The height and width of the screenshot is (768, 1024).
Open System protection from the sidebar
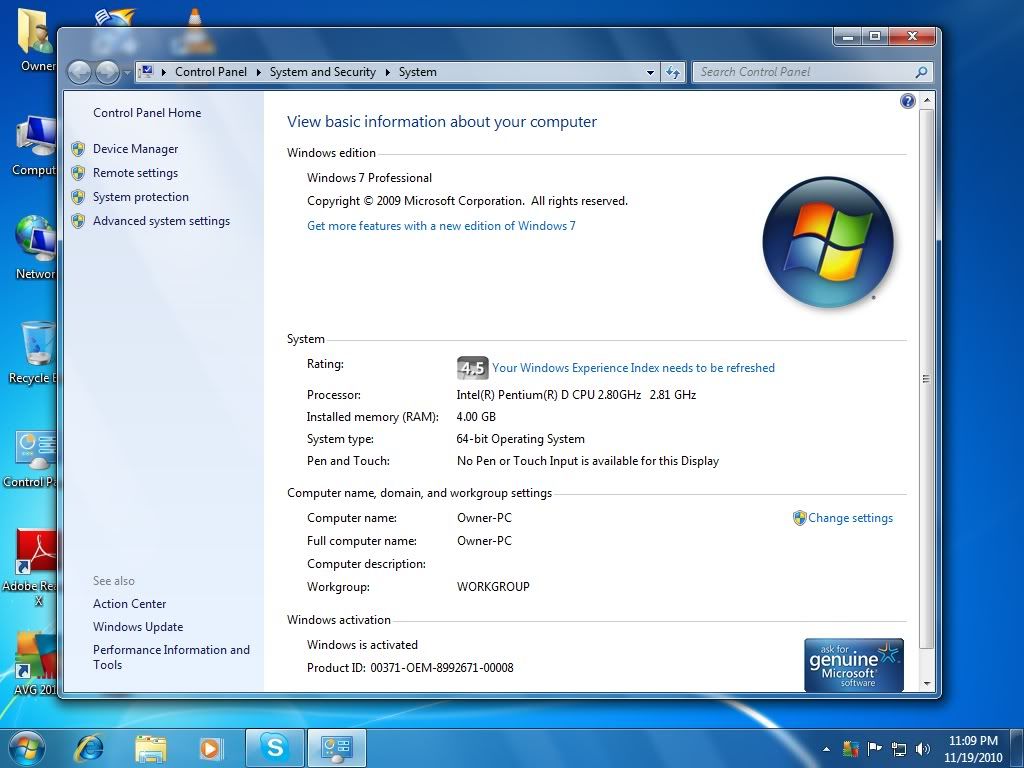(140, 197)
